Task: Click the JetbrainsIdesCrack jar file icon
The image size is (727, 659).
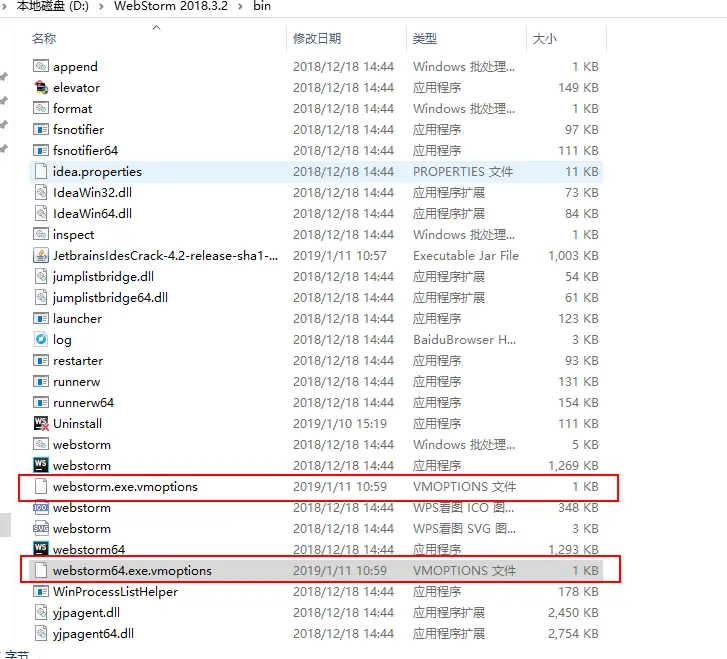Action: pos(41,255)
